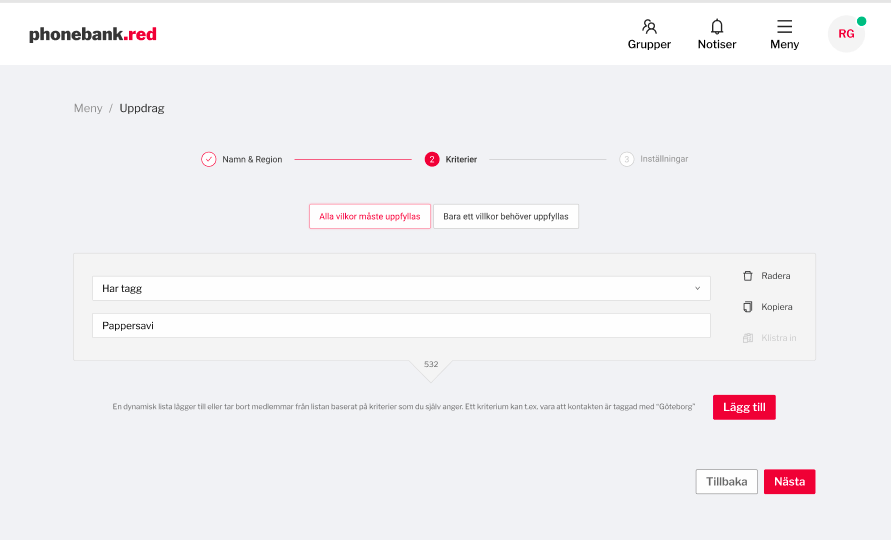
Task: Click the phonebank.red logo
Action: click(93, 34)
